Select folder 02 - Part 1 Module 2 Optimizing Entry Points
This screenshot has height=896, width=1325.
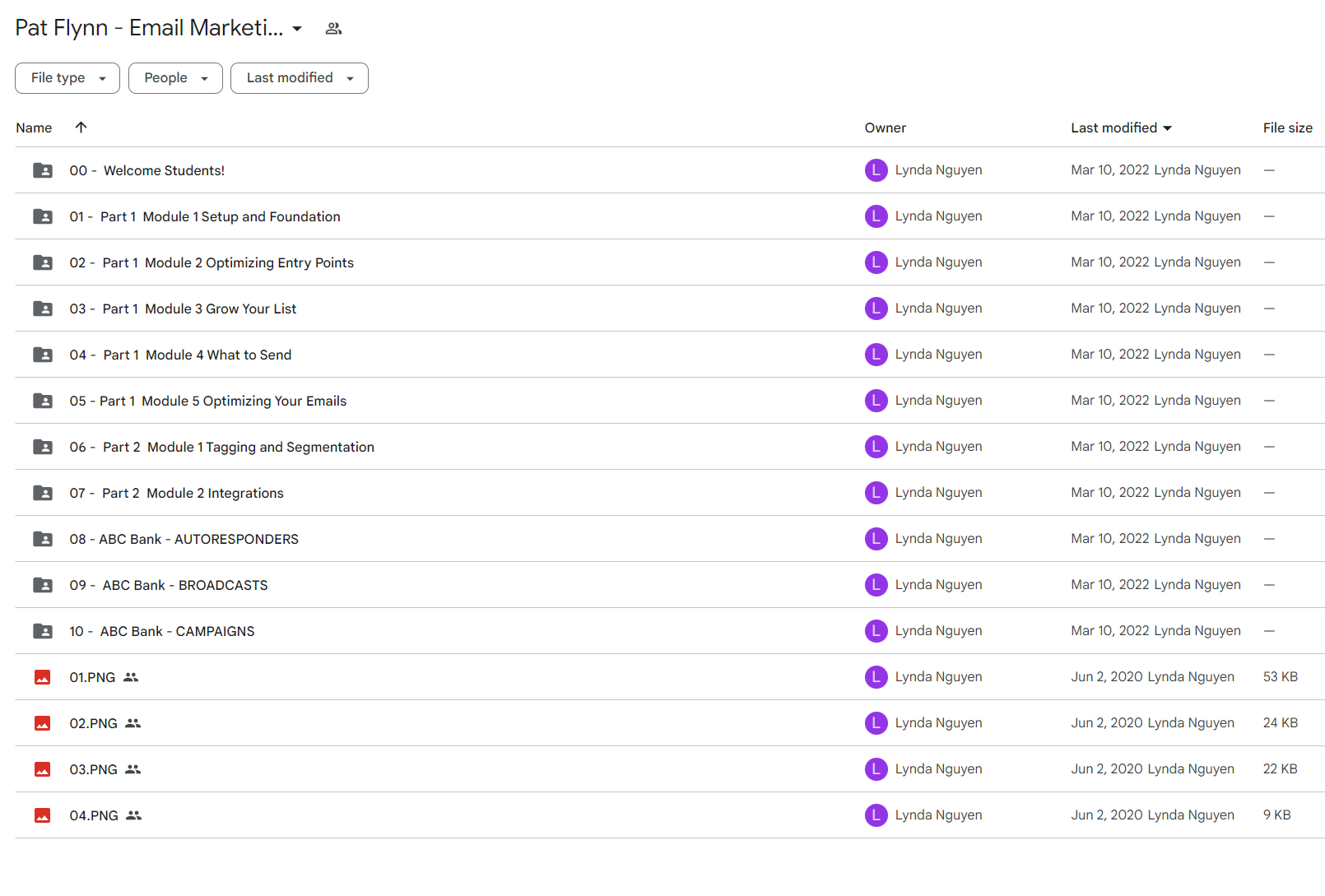point(212,262)
